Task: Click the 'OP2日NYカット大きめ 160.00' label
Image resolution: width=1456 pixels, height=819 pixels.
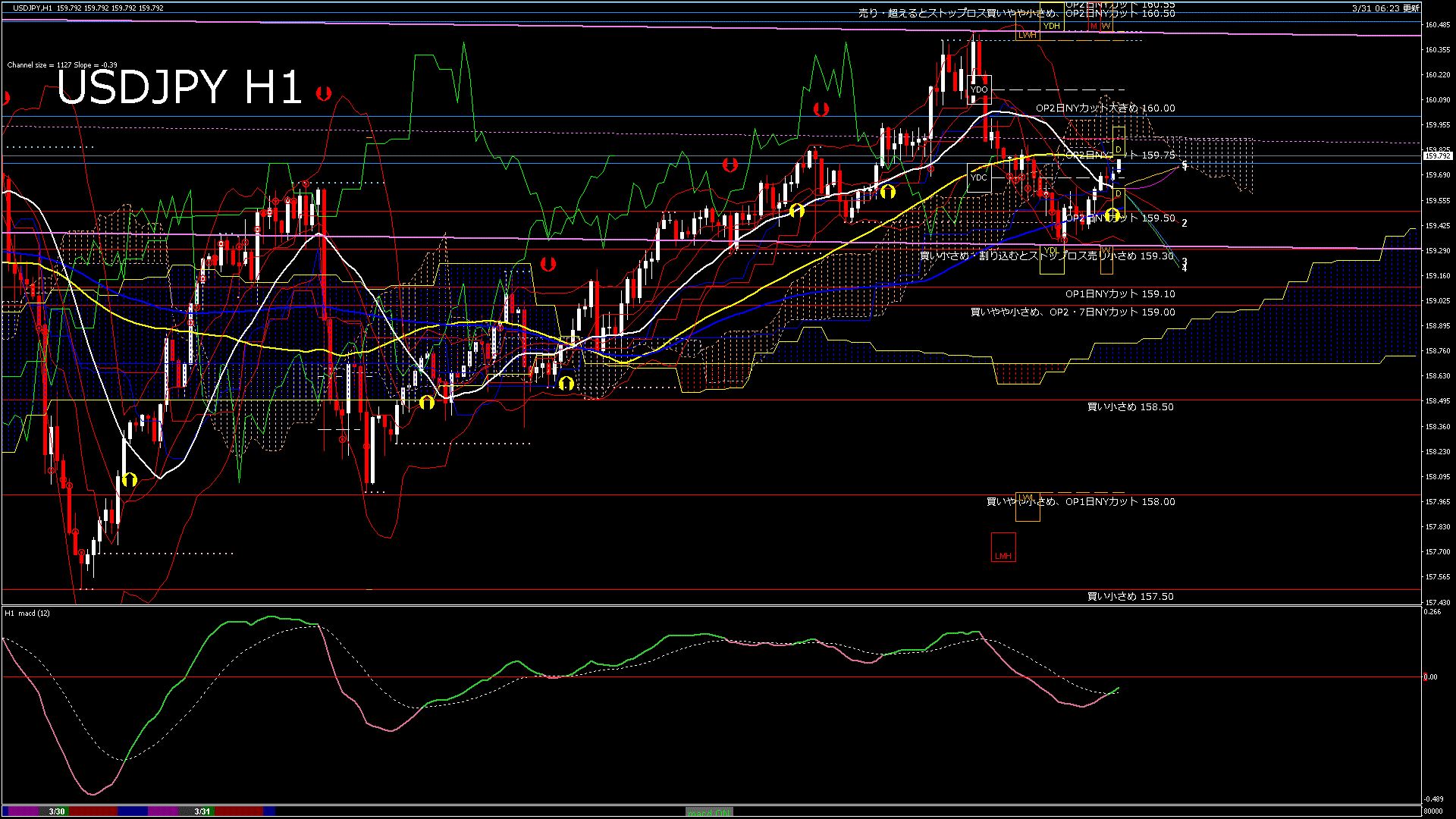Action: point(1105,108)
